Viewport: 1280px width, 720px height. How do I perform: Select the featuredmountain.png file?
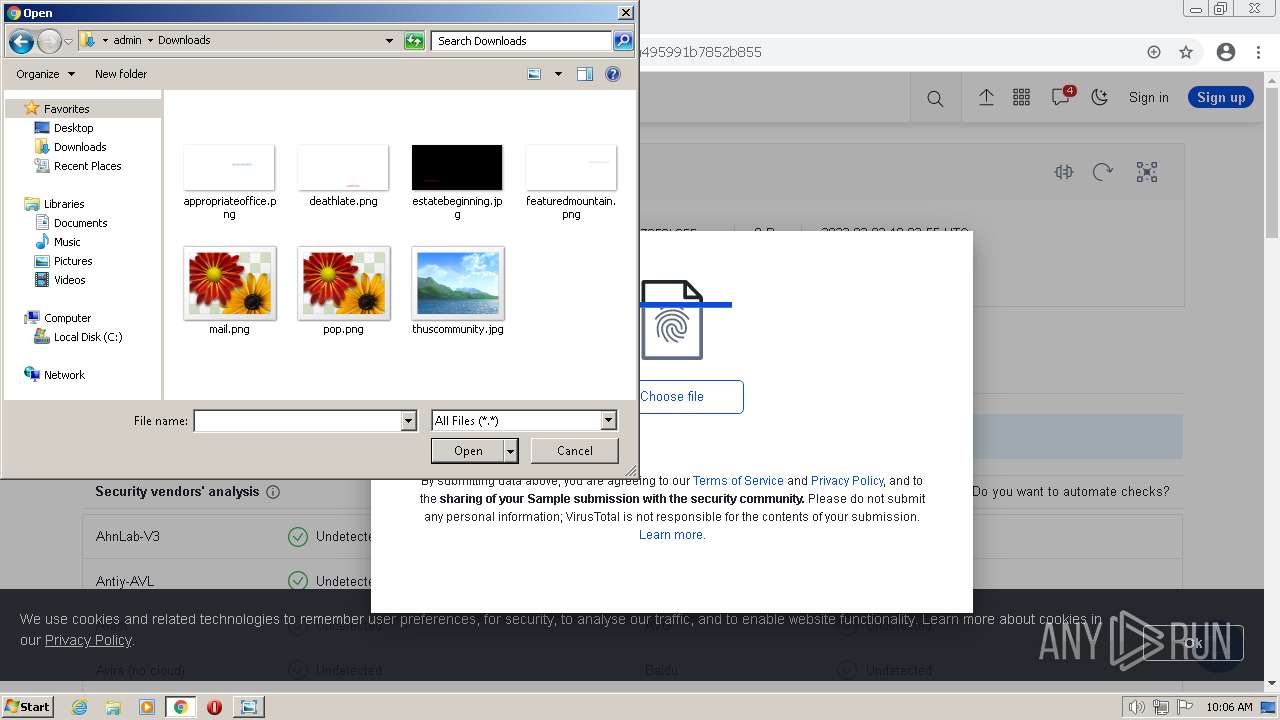(x=571, y=182)
